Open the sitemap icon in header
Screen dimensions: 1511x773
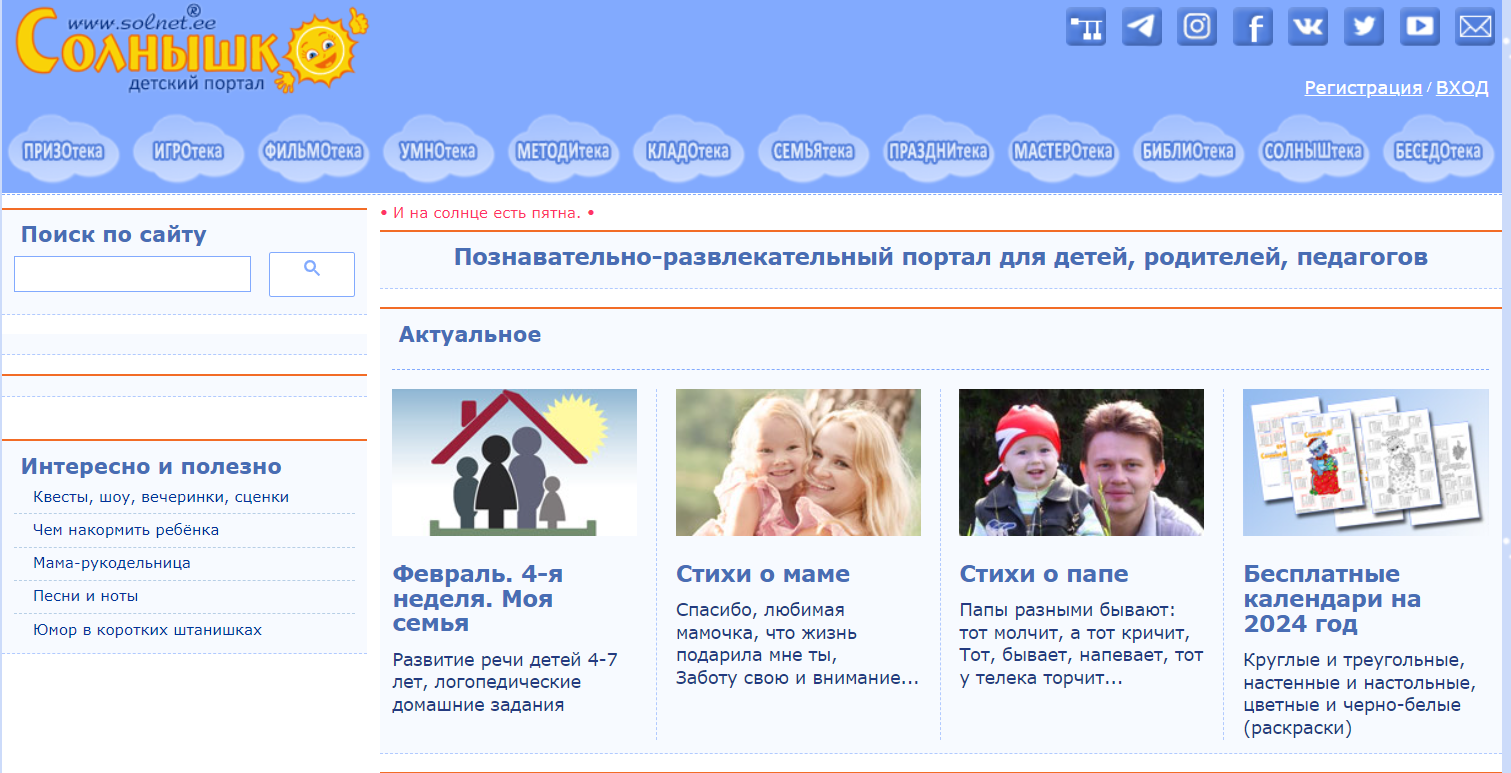coord(1085,27)
